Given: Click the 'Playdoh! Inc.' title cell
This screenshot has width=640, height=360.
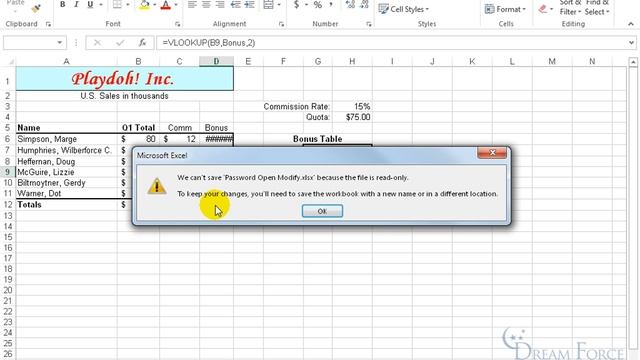Looking at the screenshot, I should [x=124, y=79].
